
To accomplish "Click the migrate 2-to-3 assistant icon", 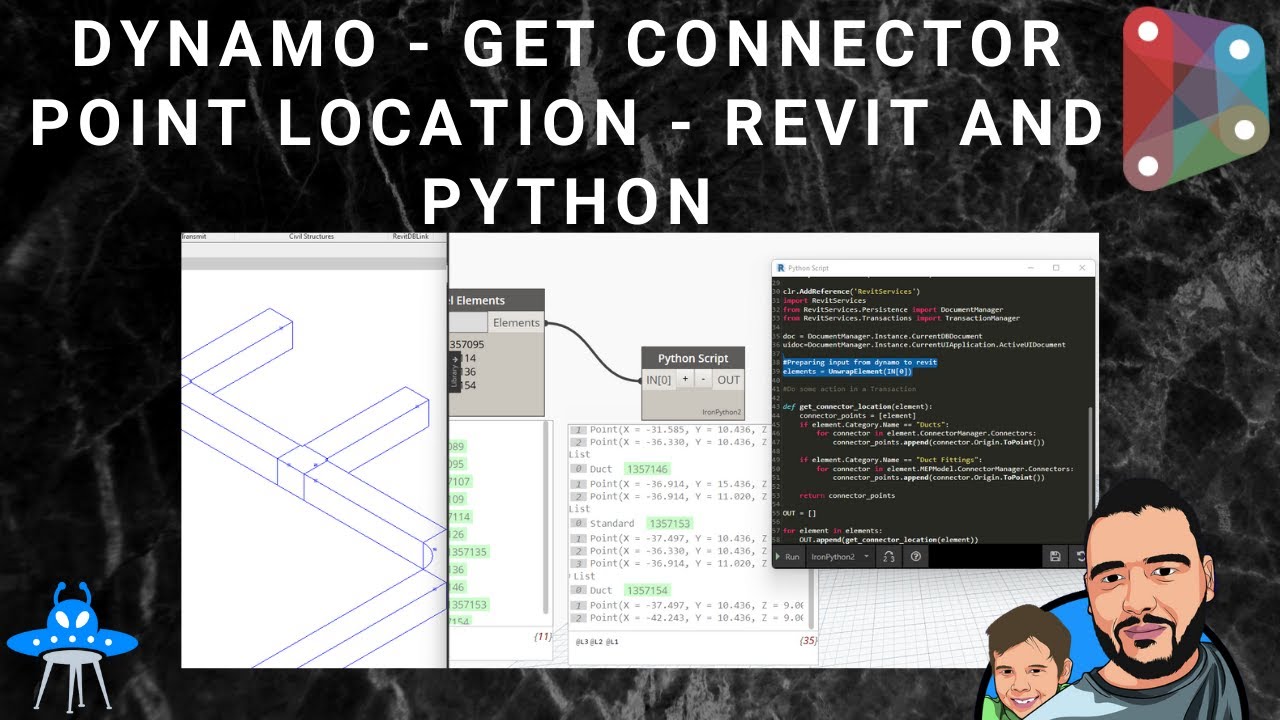I will 888,556.
